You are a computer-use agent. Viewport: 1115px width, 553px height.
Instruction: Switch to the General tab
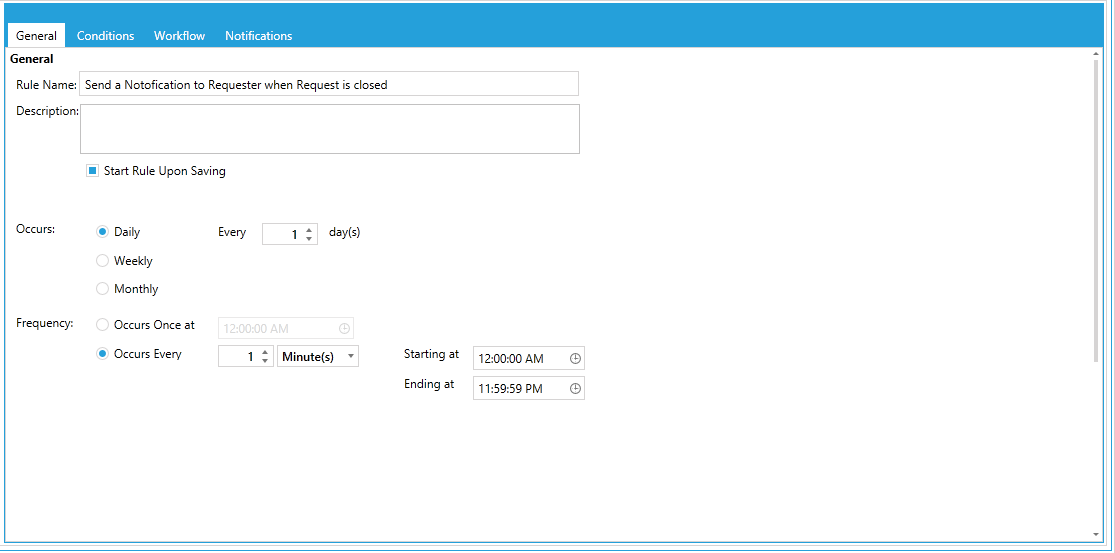(x=36, y=36)
